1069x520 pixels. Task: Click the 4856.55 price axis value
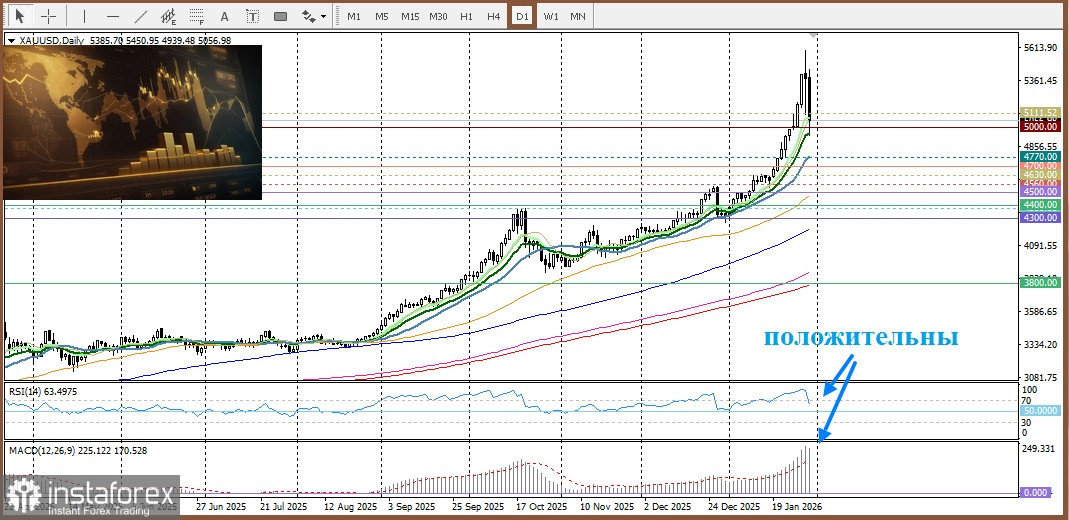point(1040,146)
